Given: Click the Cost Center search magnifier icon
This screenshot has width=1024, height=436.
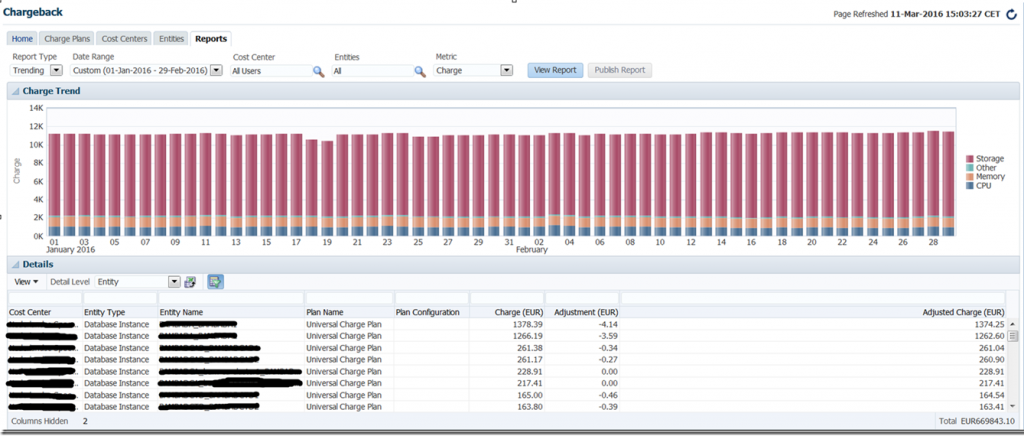Looking at the screenshot, I should tap(318, 71).
